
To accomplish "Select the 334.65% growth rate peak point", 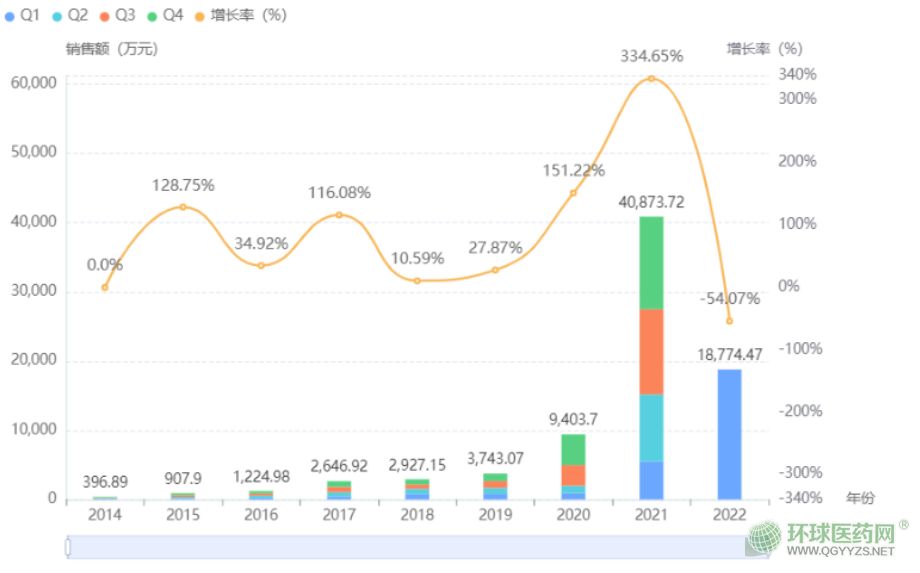I will pos(651,78).
